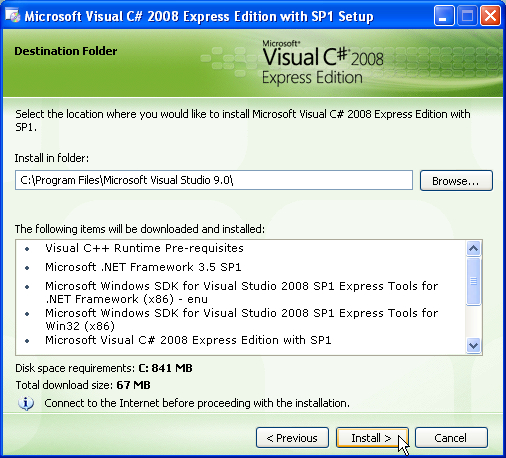
Task: Click the 'Install in folder:' label
Action: 52,158
